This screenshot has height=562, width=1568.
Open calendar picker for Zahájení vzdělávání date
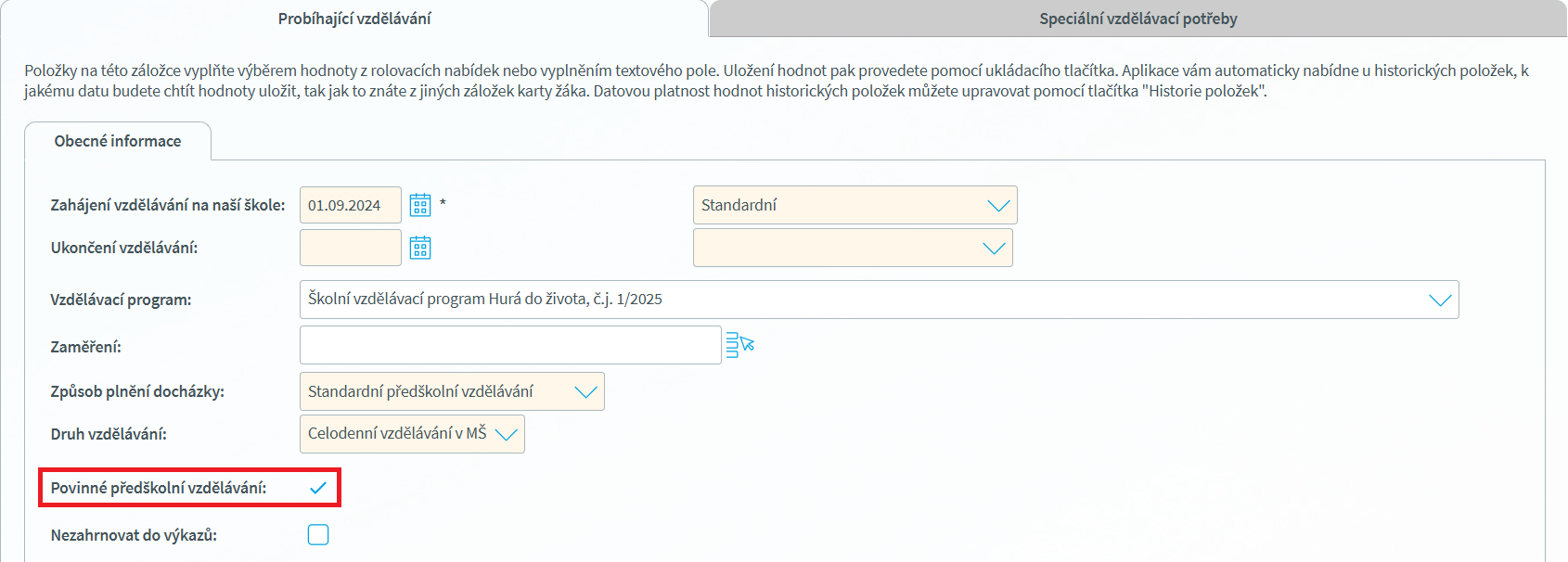point(420,205)
